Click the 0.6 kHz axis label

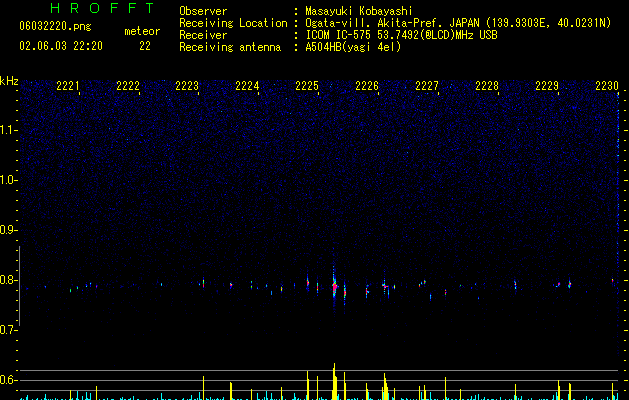coord(9,380)
